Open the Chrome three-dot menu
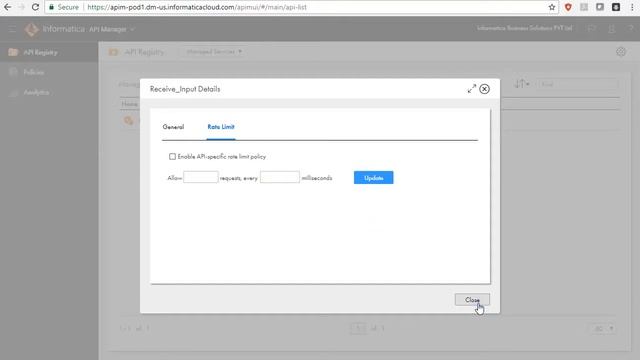The width and height of the screenshot is (640, 360). tap(632, 7)
